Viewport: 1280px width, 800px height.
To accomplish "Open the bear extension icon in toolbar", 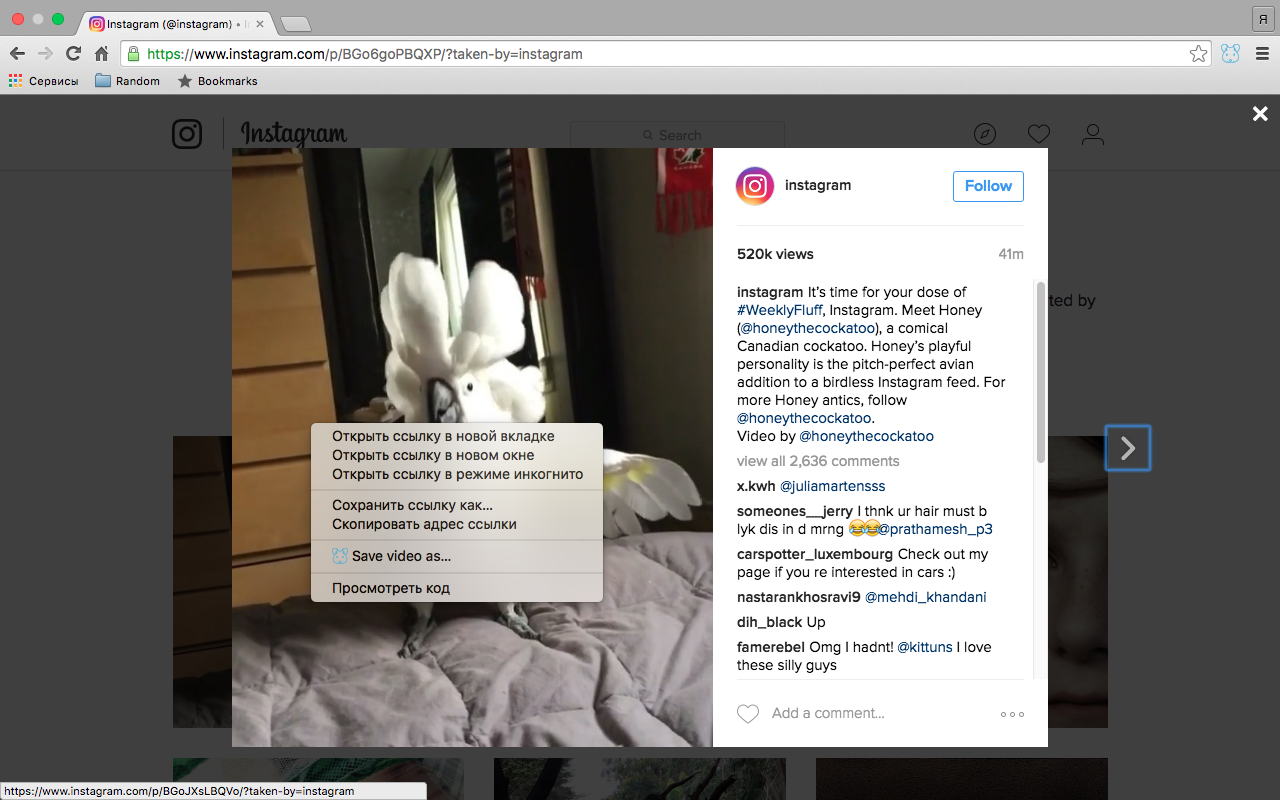I will pyautogui.click(x=1230, y=54).
